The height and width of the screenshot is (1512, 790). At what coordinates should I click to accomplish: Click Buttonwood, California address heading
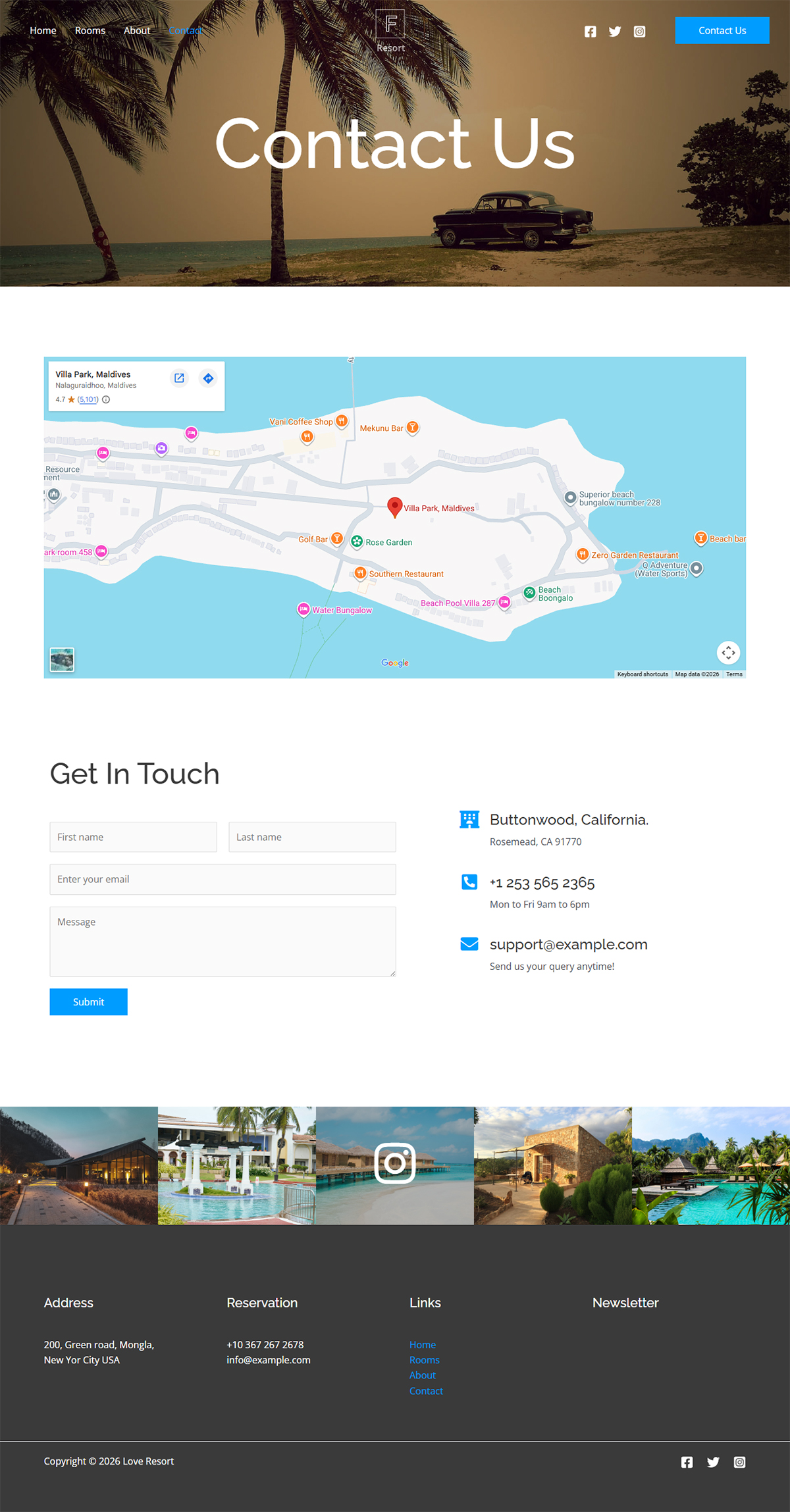(569, 820)
